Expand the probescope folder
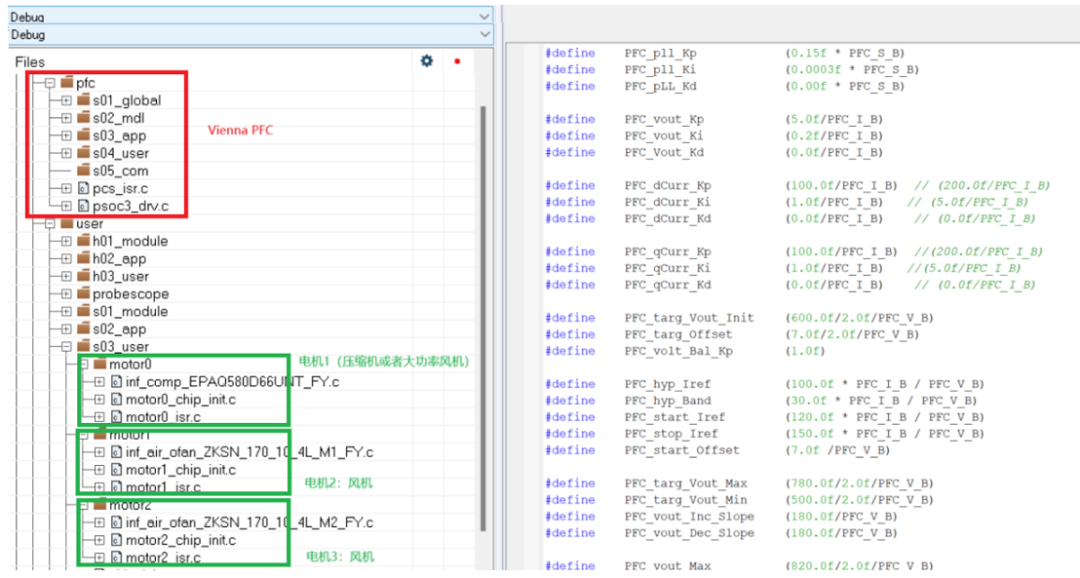 [x=66, y=294]
